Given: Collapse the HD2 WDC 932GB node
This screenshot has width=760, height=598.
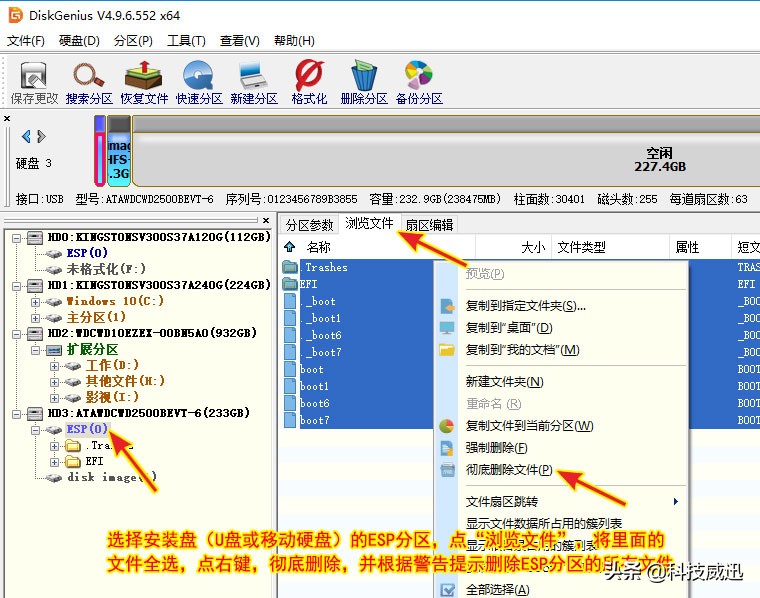Looking at the screenshot, I should [x=16, y=334].
